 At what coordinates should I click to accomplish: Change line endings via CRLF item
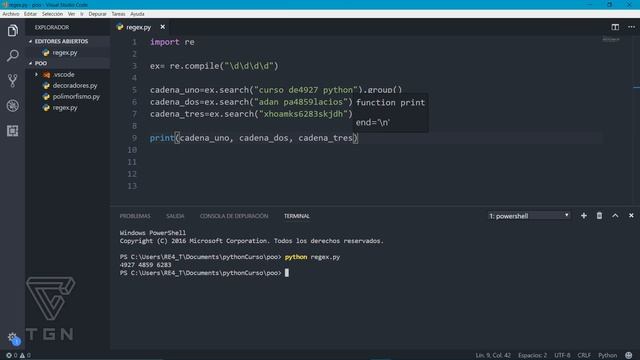[x=584, y=356]
